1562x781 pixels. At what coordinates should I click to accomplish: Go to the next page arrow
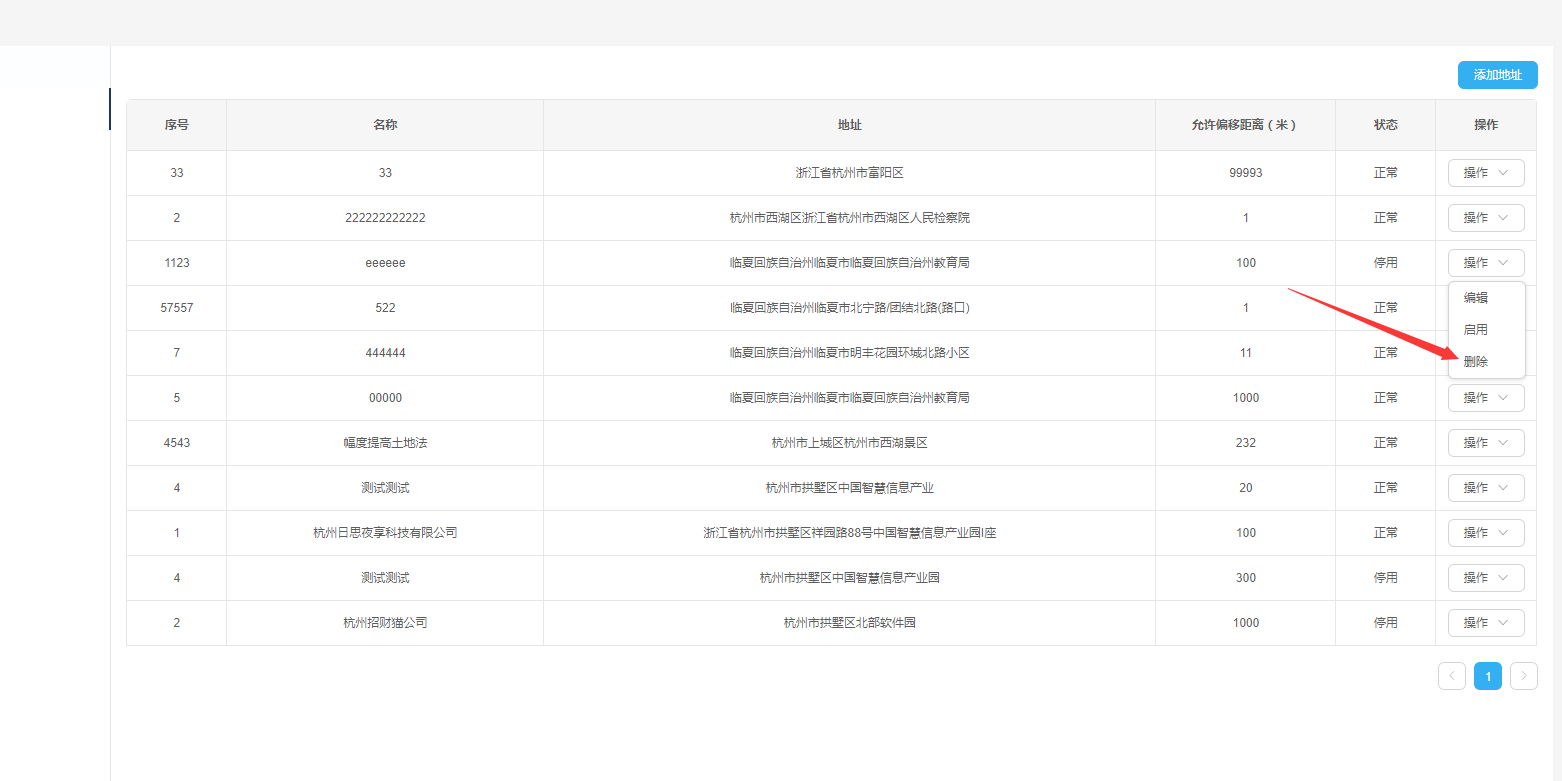coord(1523,677)
